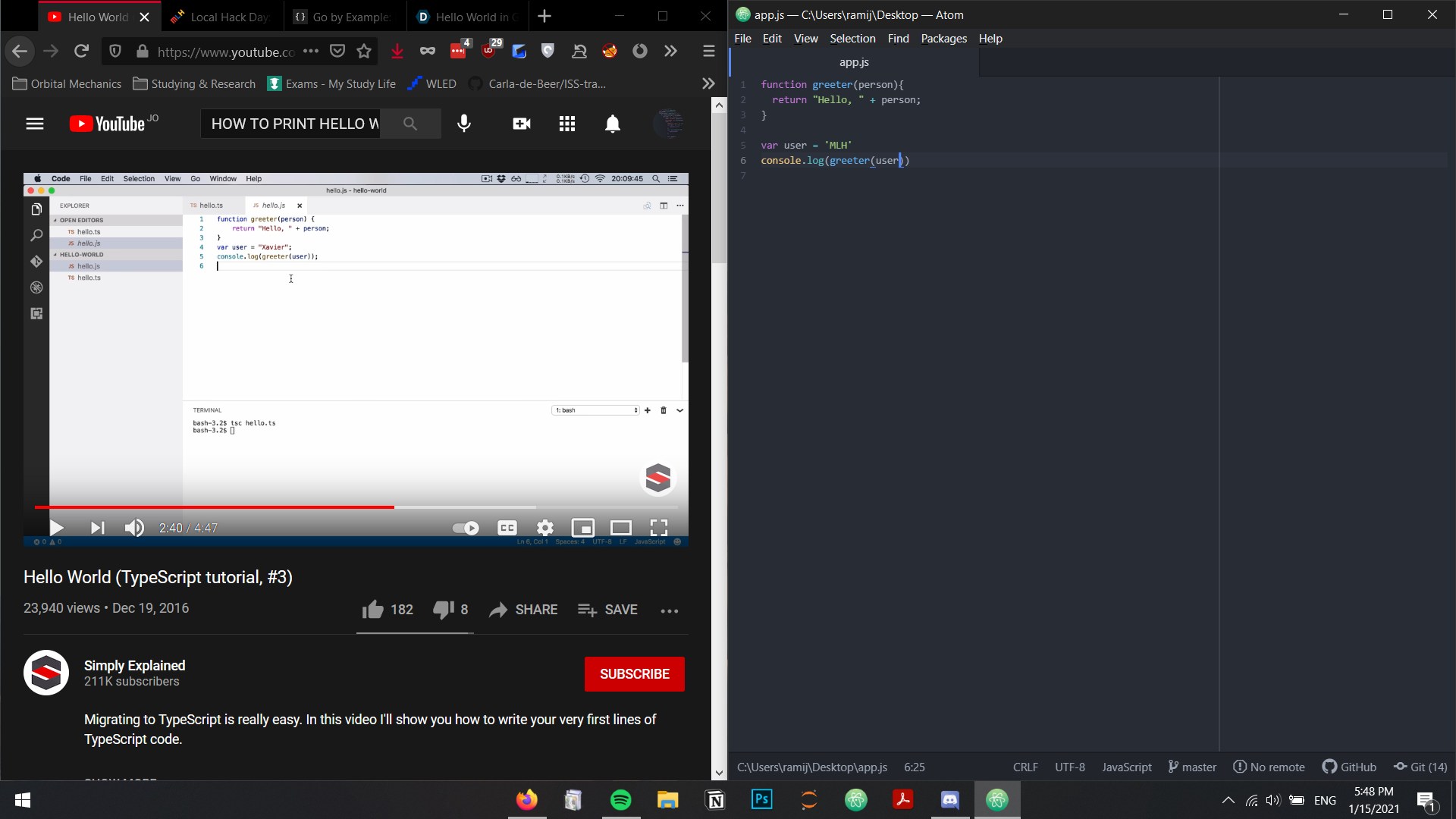Open Atom Packages menu
Viewport: 1456px width, 819px height.
pos(943,39)
